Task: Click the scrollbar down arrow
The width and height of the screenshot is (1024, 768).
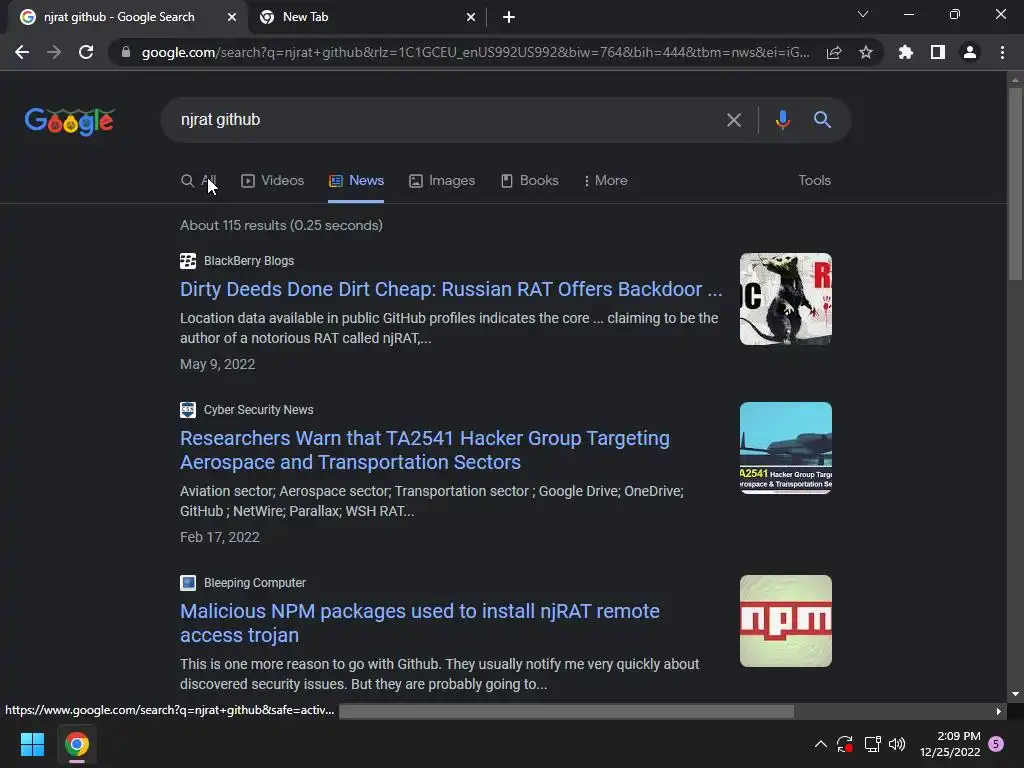Action: coord(1015,694)
